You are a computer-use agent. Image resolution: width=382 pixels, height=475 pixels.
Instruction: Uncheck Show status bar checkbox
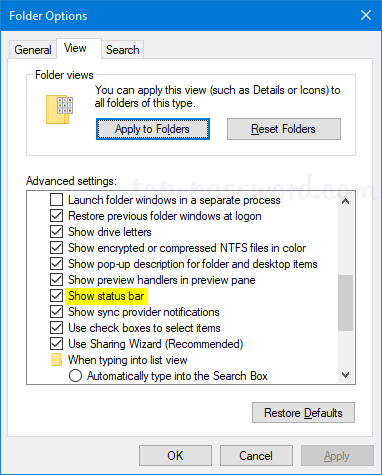pyautogui.click(x=57, y=296)
